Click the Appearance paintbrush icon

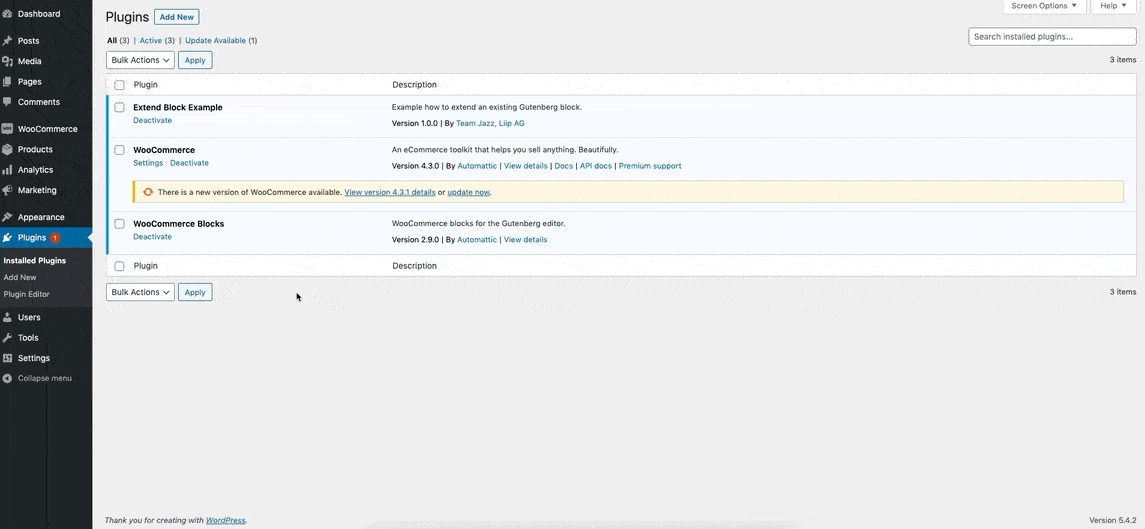tap(7, 217)
